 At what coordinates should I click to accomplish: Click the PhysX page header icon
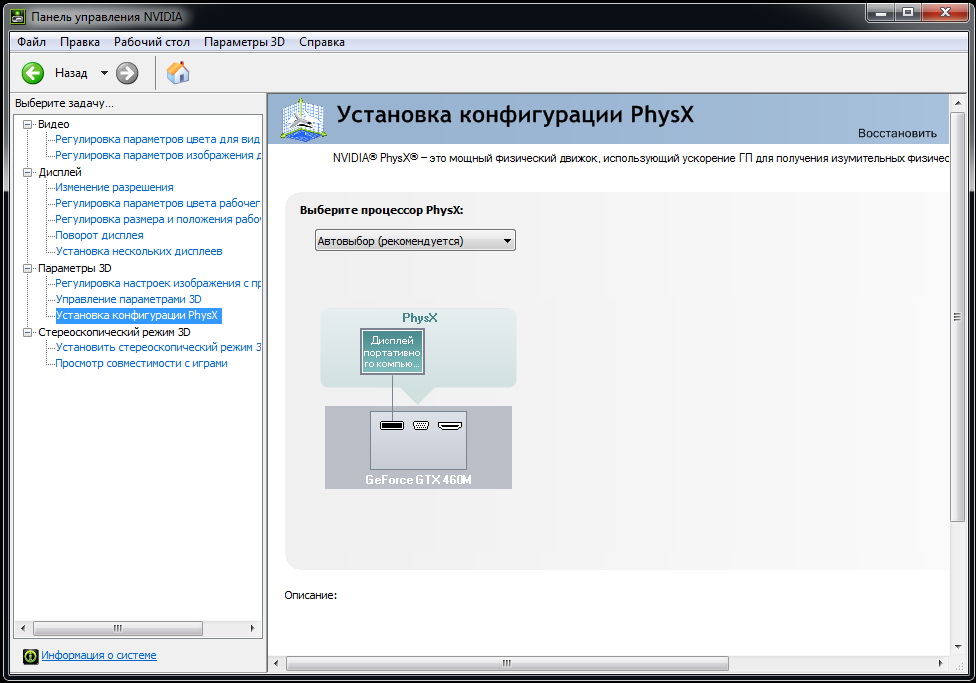303,118
